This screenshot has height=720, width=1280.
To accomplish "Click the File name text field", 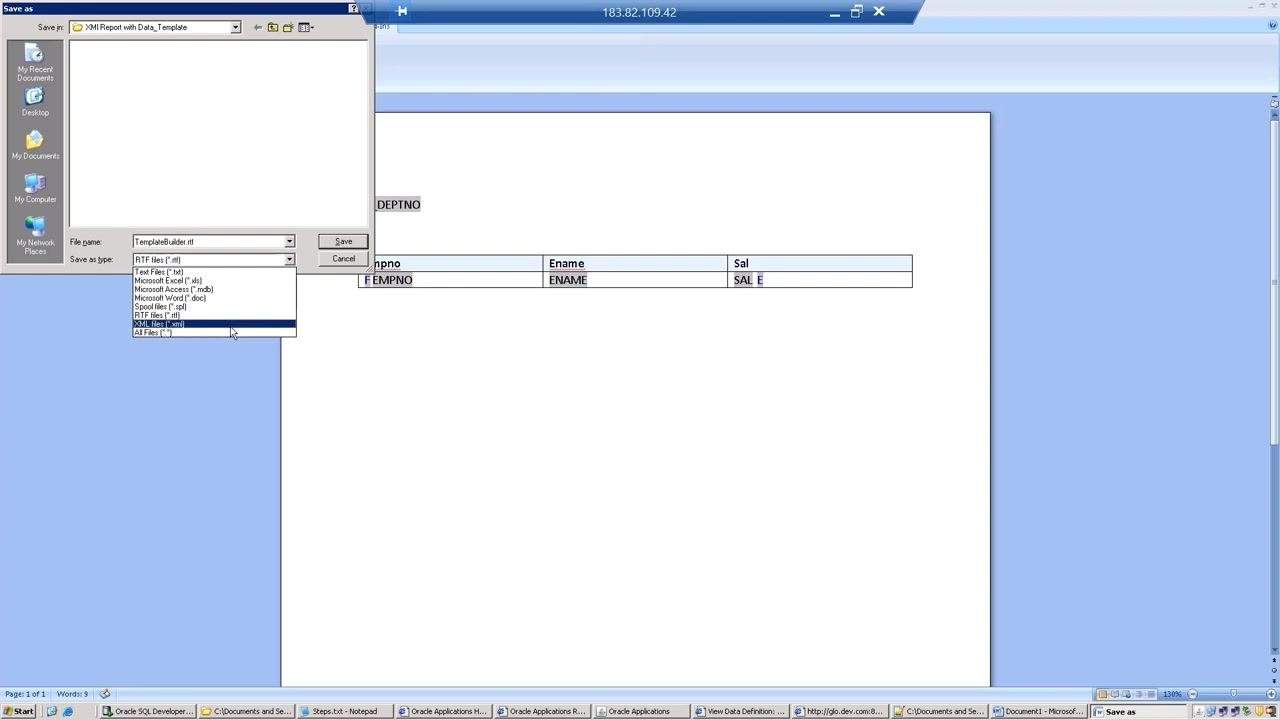I will point(208,242).
